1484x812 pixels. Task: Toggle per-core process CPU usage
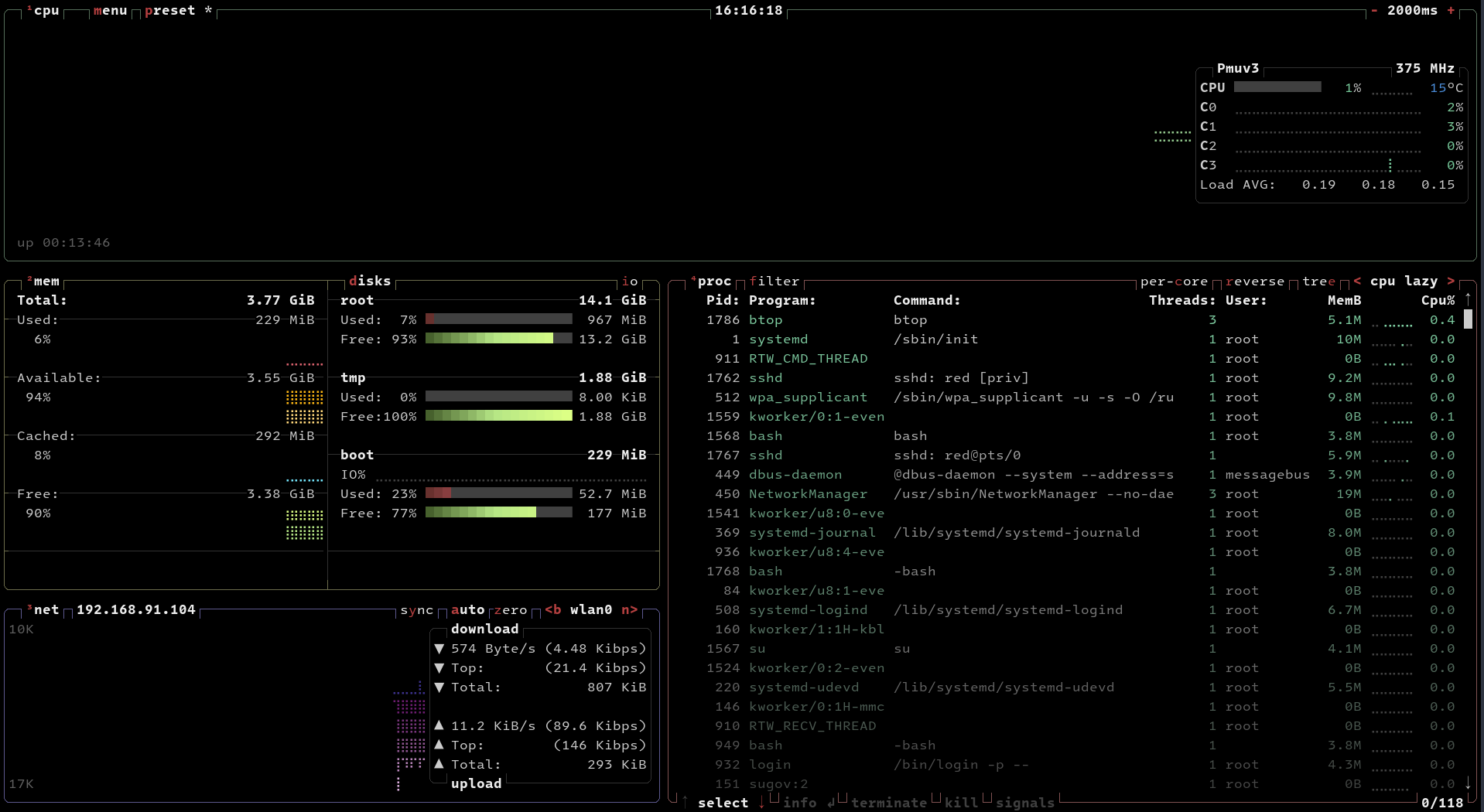tap(1174, 281)
